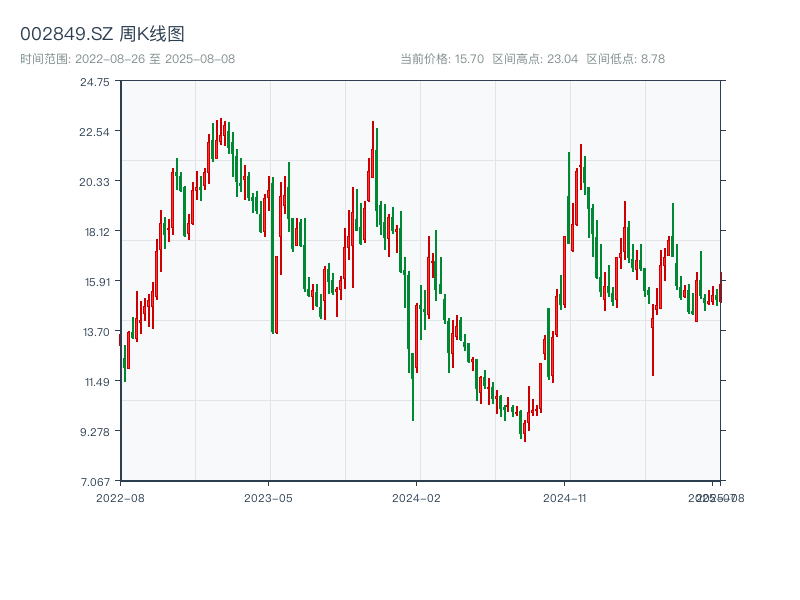
Task: Select the current price label 当前价格: 15.70
Action: click(x=442, y=59)
